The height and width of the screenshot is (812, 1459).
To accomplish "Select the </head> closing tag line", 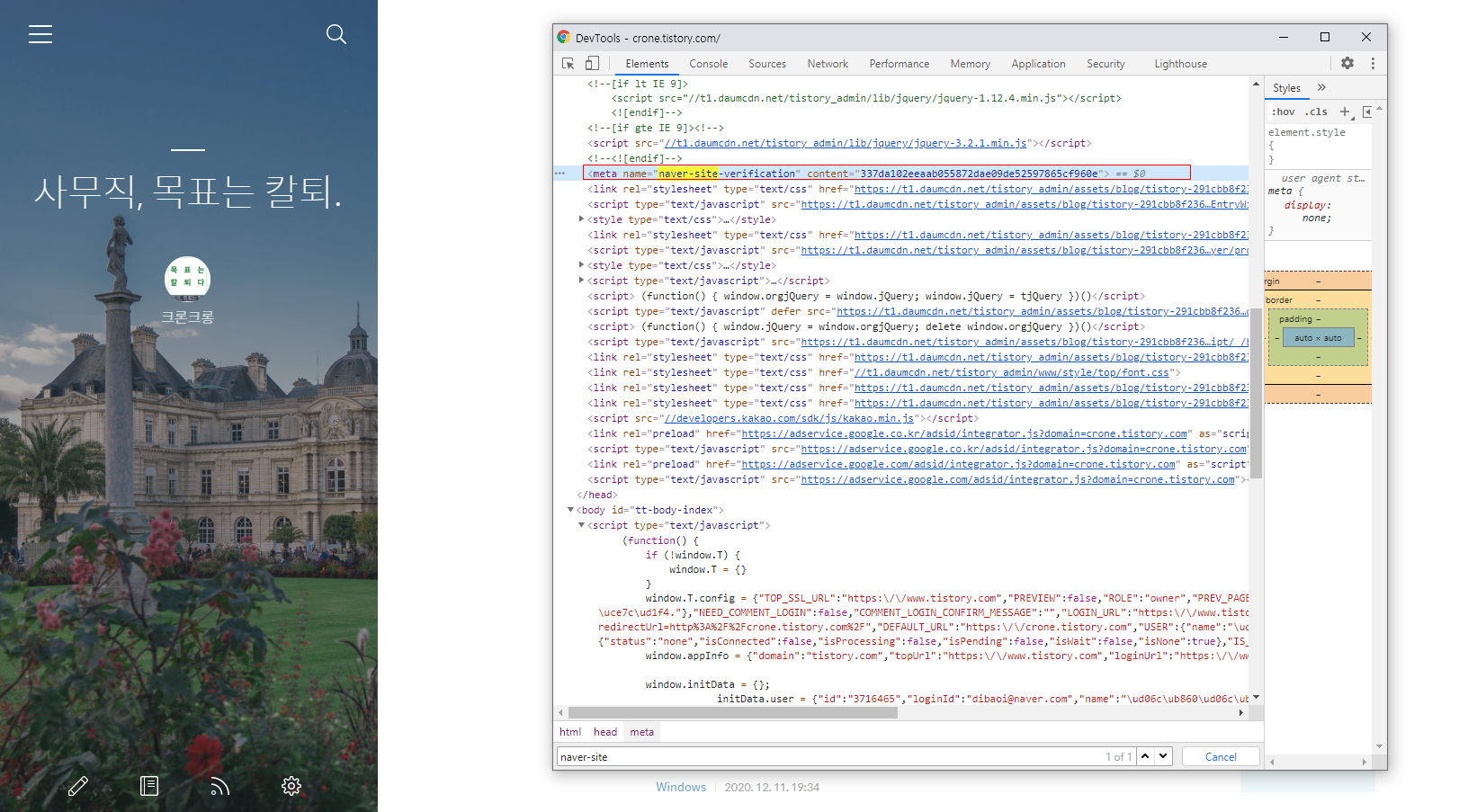I will 597,495.
